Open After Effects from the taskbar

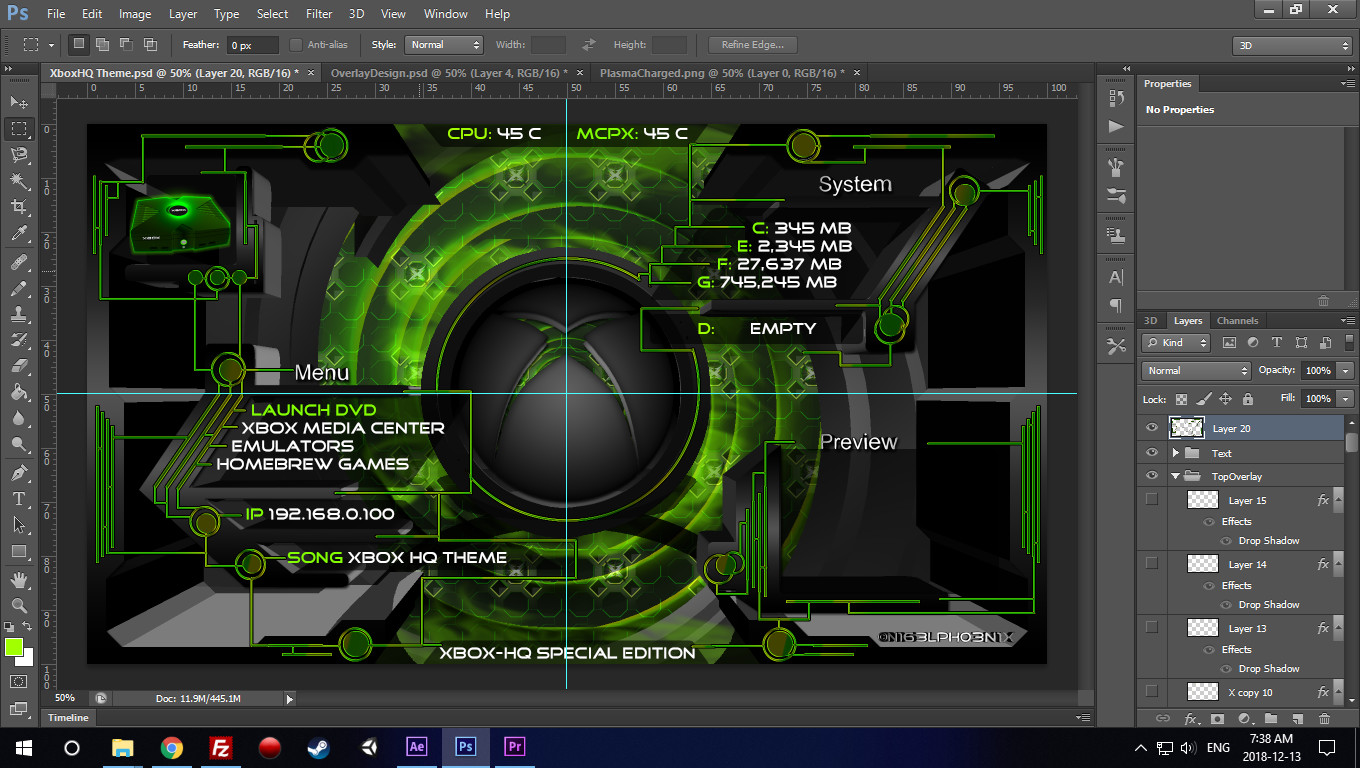coord(417,746)
